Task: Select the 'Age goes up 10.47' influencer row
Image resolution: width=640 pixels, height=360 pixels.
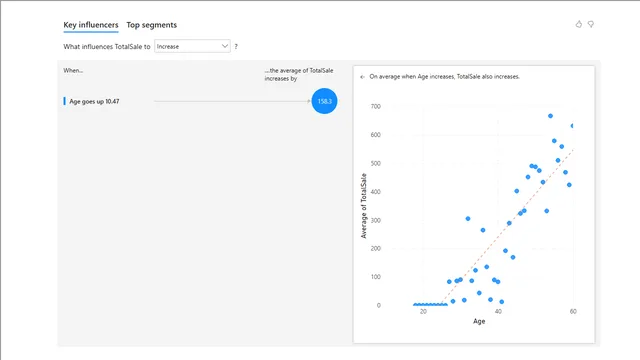Action: point(200,101)
